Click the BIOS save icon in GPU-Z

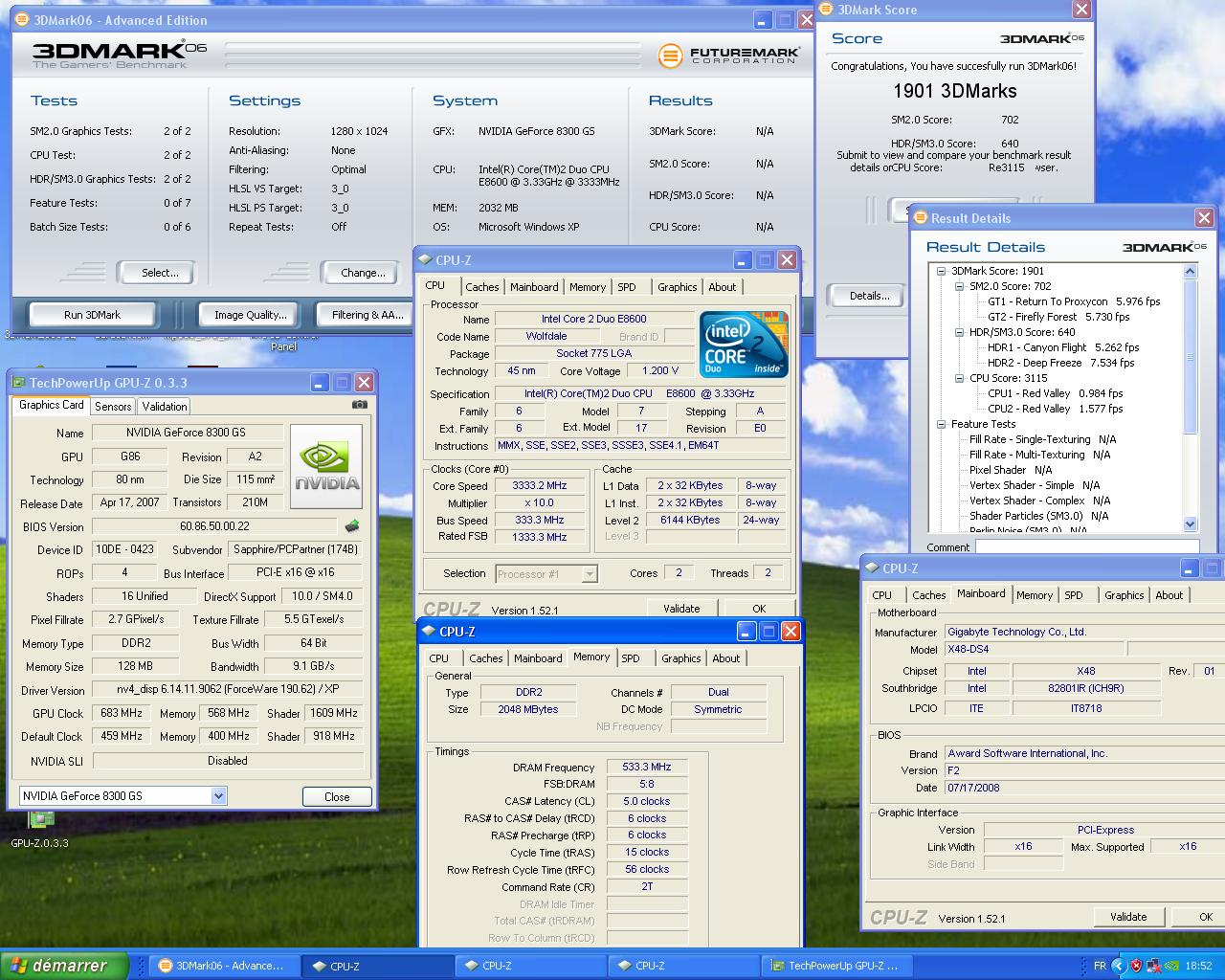click(x=352, y=526)
